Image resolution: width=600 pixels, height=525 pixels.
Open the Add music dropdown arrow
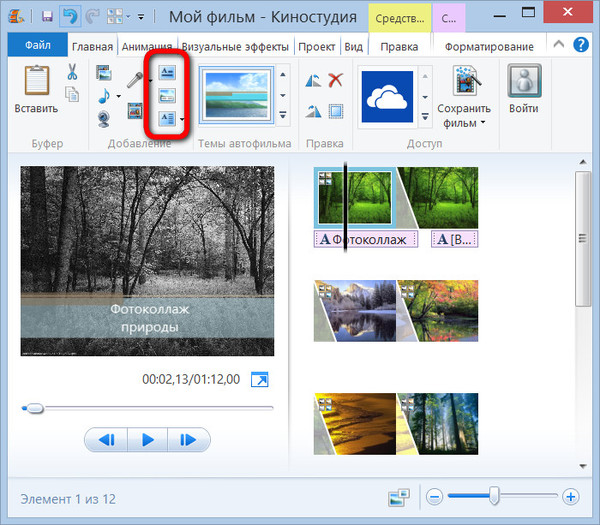[x=118, y=96]
